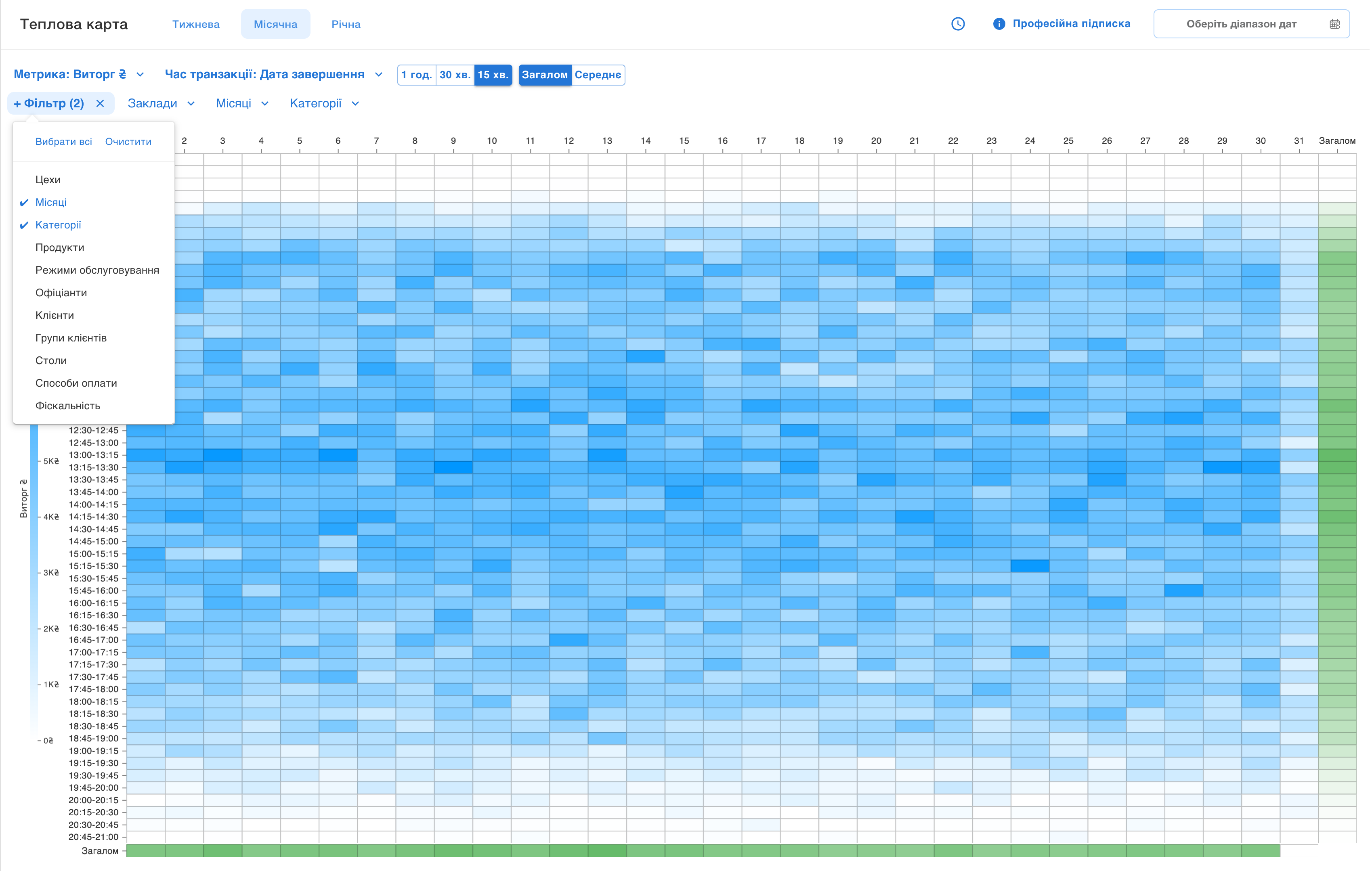
Task: Toggle aggregation to Середнє
Action: click(x=597, y=75)
